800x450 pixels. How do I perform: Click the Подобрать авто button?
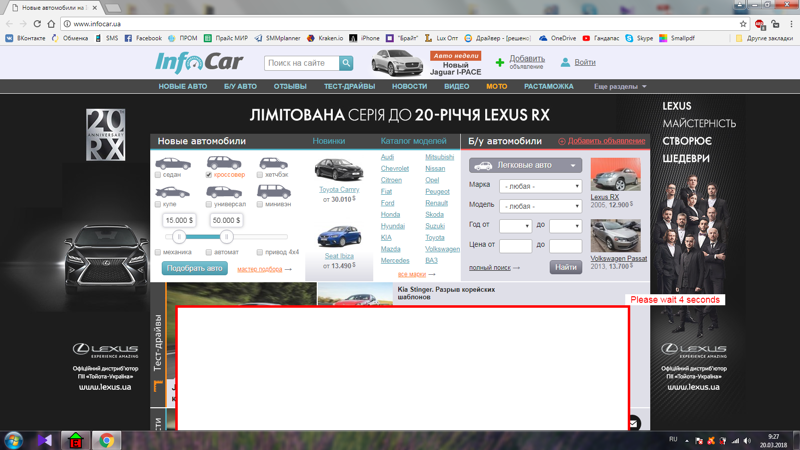click(194, 268)
